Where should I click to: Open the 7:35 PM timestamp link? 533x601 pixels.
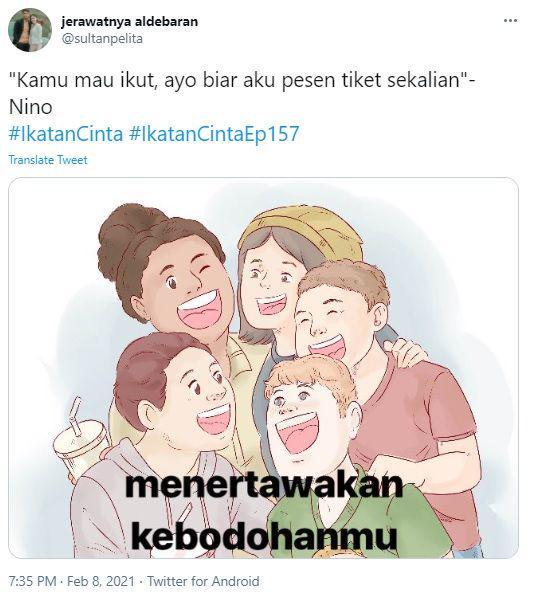click(x=33, y=581)
